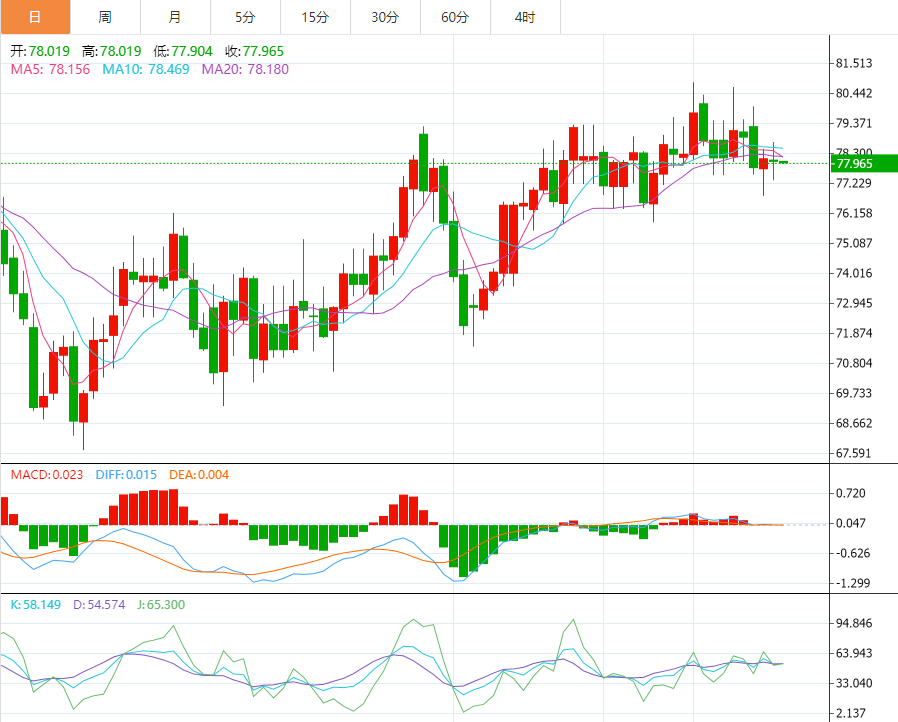Click the MA10 moving average label
The height and width of the screenshot is (722, 898).
pyautogui.click(x=143, y=69)
